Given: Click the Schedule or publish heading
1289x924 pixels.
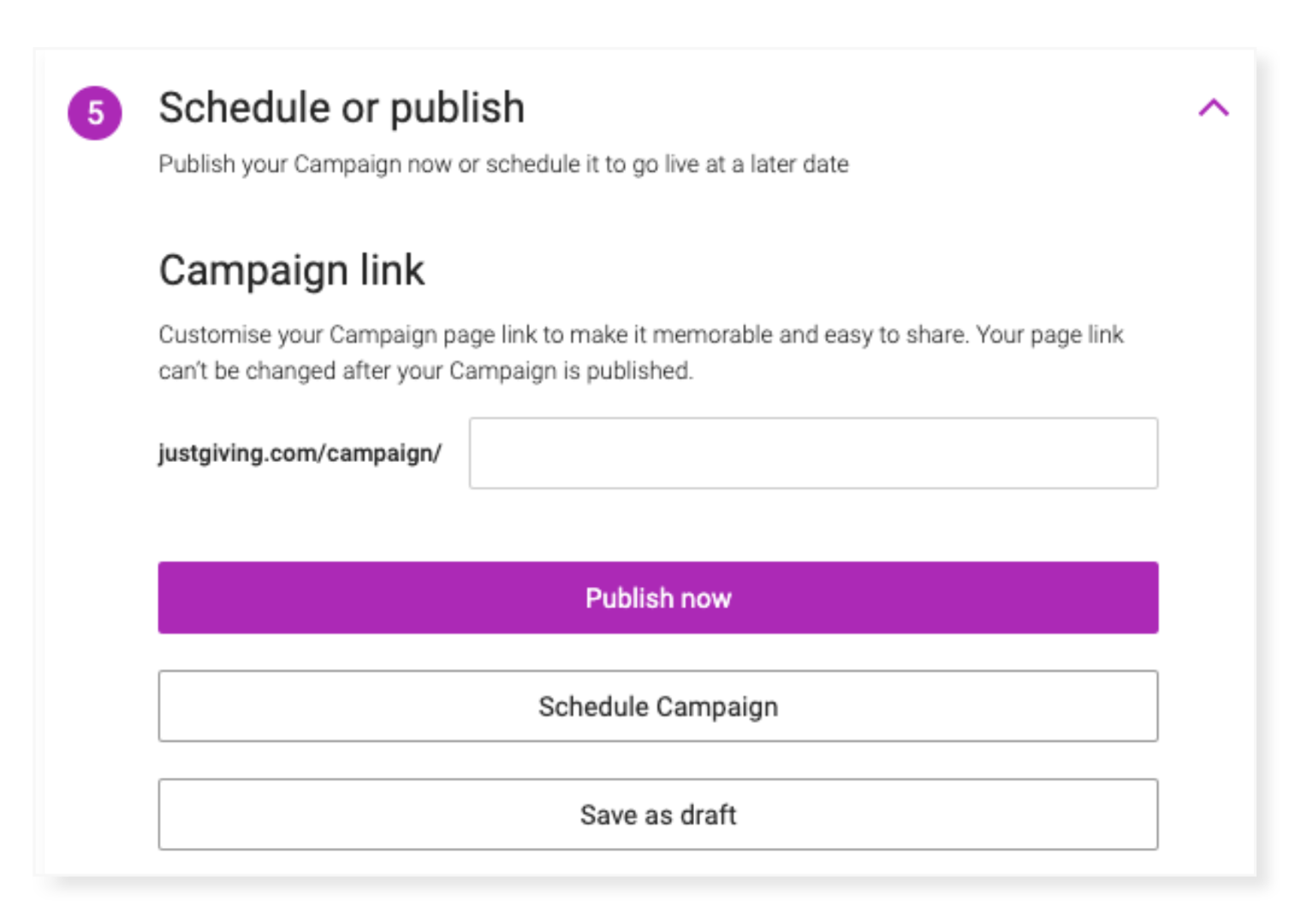Looking at the screenshot, I should pyautogui.click(x=342, y=108).
